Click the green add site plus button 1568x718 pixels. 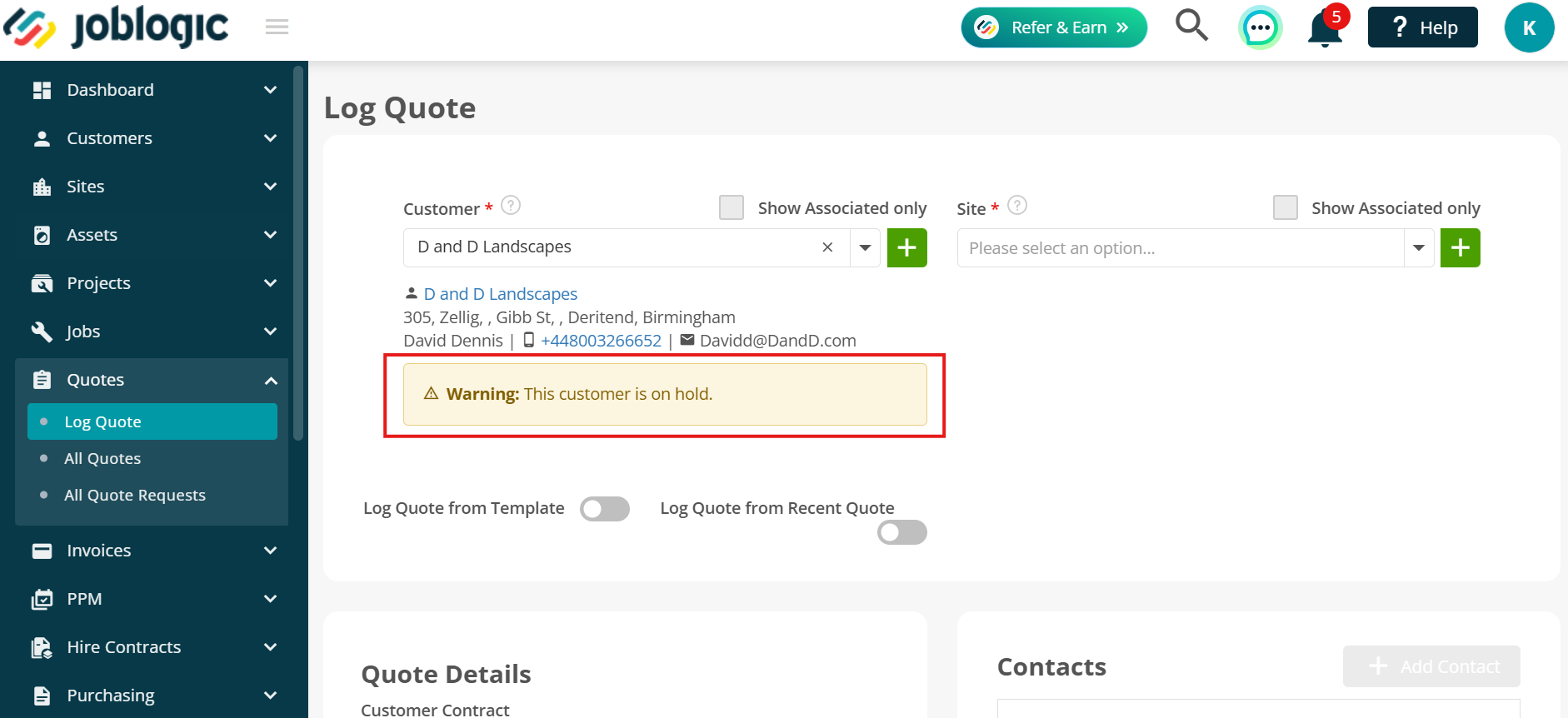pos(1460,248)
